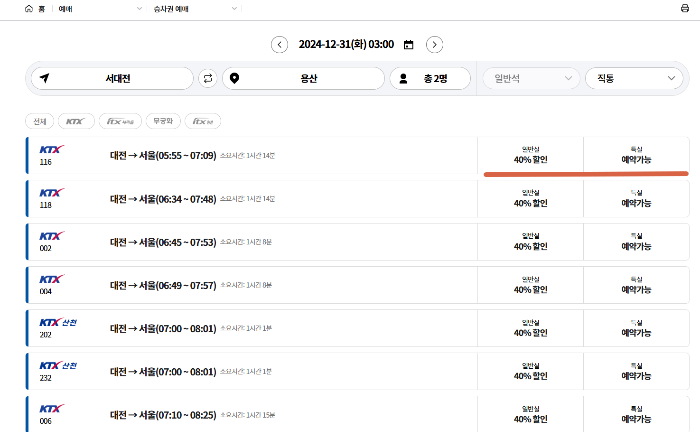This screenshot has width=700, height=432.
Task: Go to the home page via the house icon
Action: point(29,8)
